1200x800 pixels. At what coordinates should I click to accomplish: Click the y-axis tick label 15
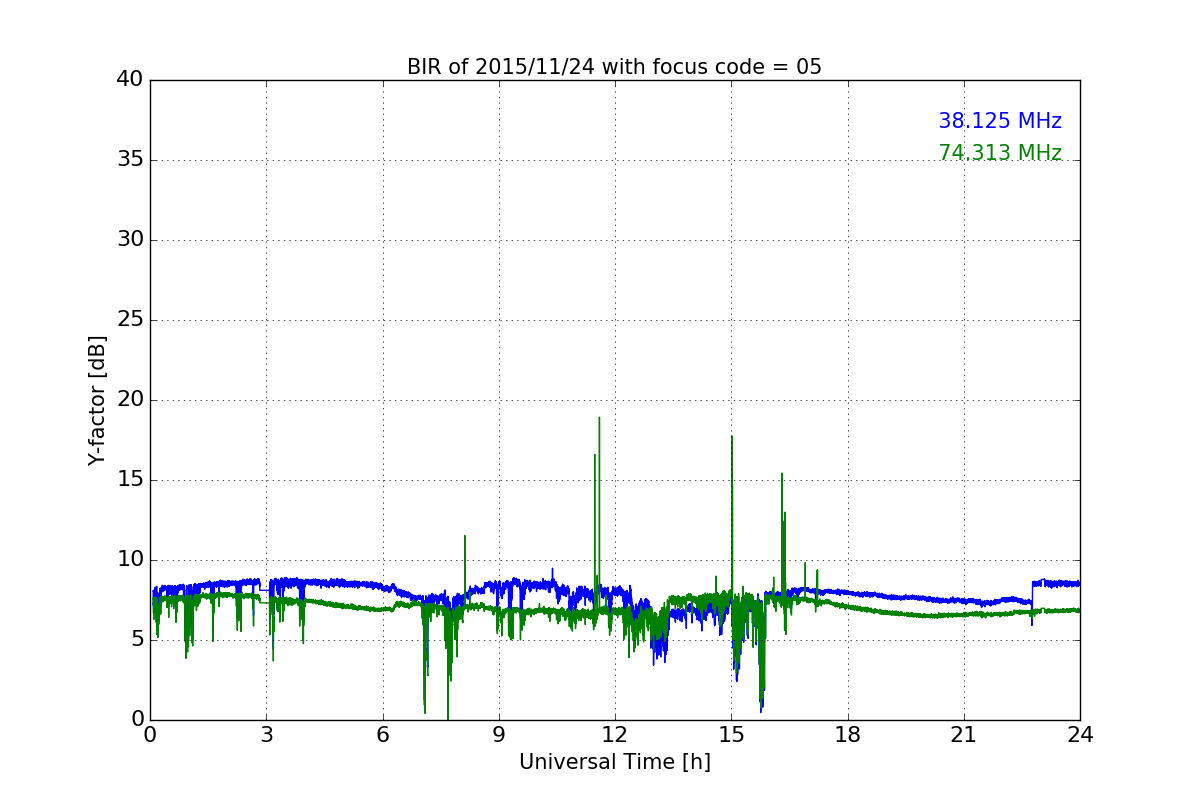[x=129, y=480]
